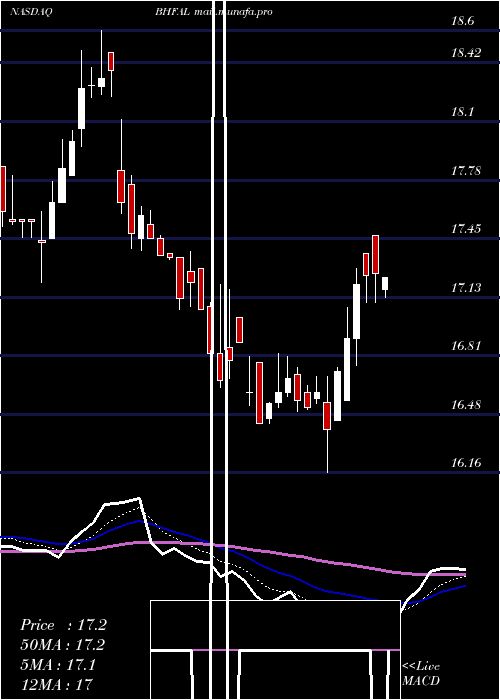This screenshot has height=700, width=500.
Task: Click the Price : 17.2 readout
Action: tap(63, 625)
